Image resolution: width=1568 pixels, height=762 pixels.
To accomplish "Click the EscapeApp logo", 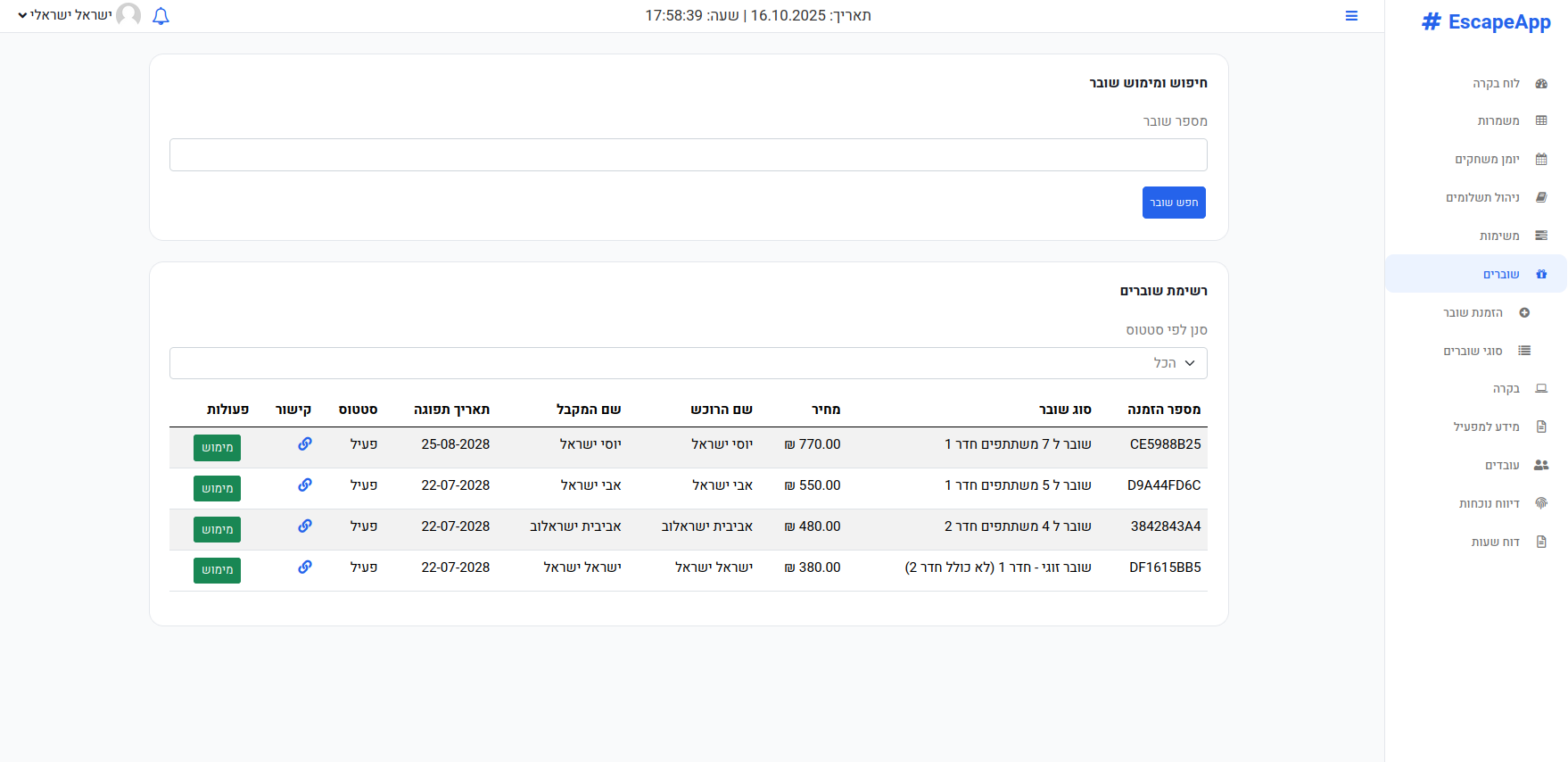I will [1486, 22].
